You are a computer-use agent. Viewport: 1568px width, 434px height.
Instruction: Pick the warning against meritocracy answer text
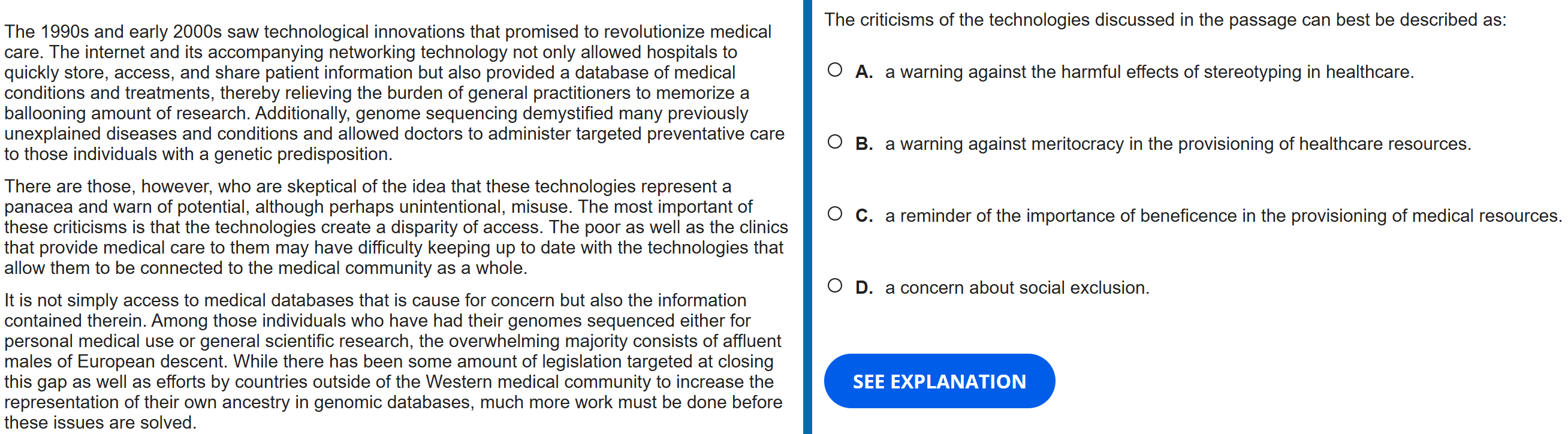point(1177,144)
